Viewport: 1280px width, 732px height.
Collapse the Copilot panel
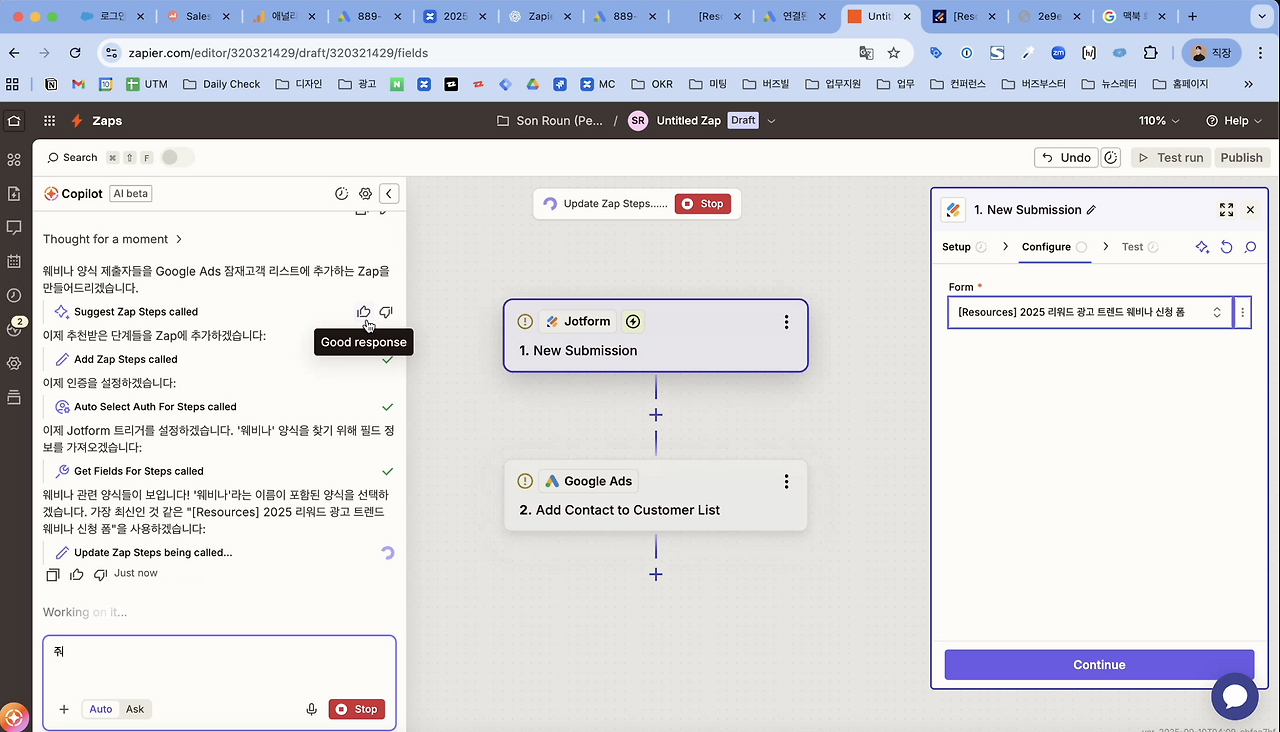click(390, 194)
